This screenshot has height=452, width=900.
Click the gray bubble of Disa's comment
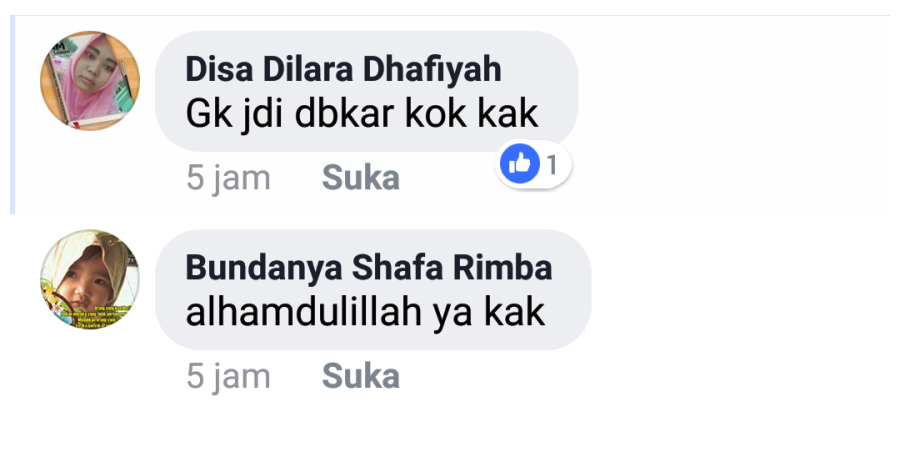[x=366, y=91]
